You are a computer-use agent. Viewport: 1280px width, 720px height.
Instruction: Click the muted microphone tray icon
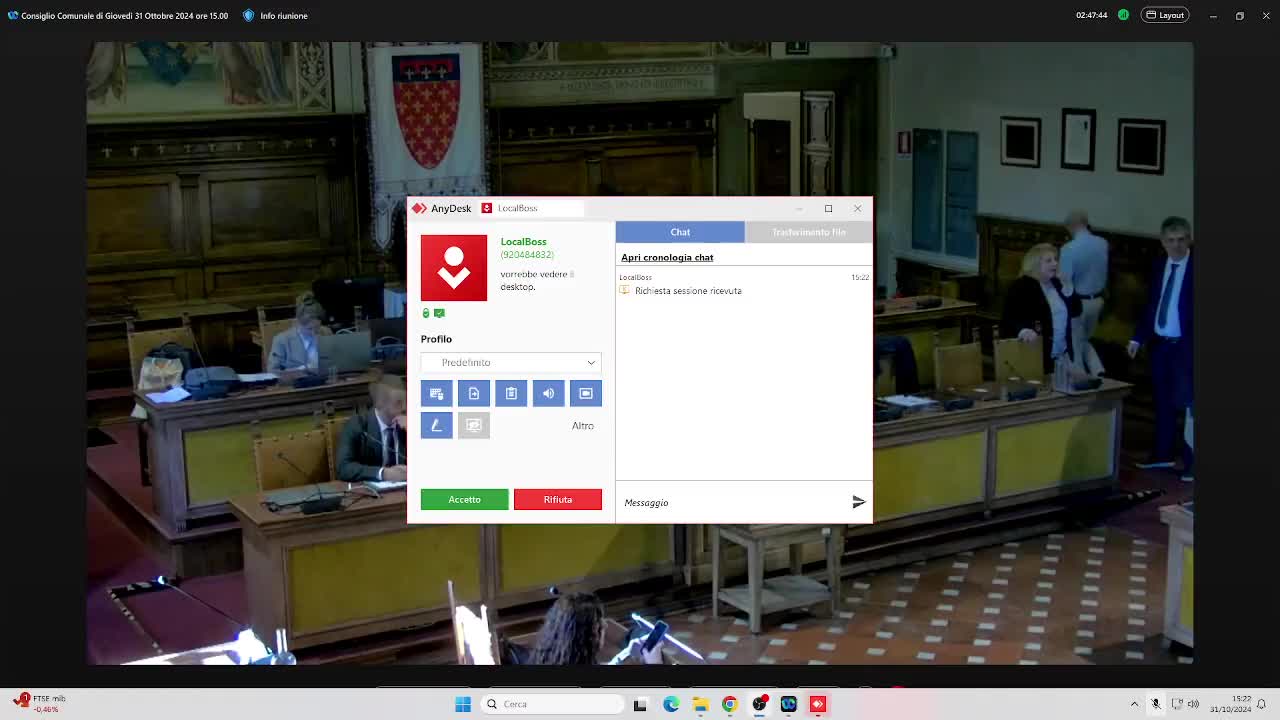1155,704
